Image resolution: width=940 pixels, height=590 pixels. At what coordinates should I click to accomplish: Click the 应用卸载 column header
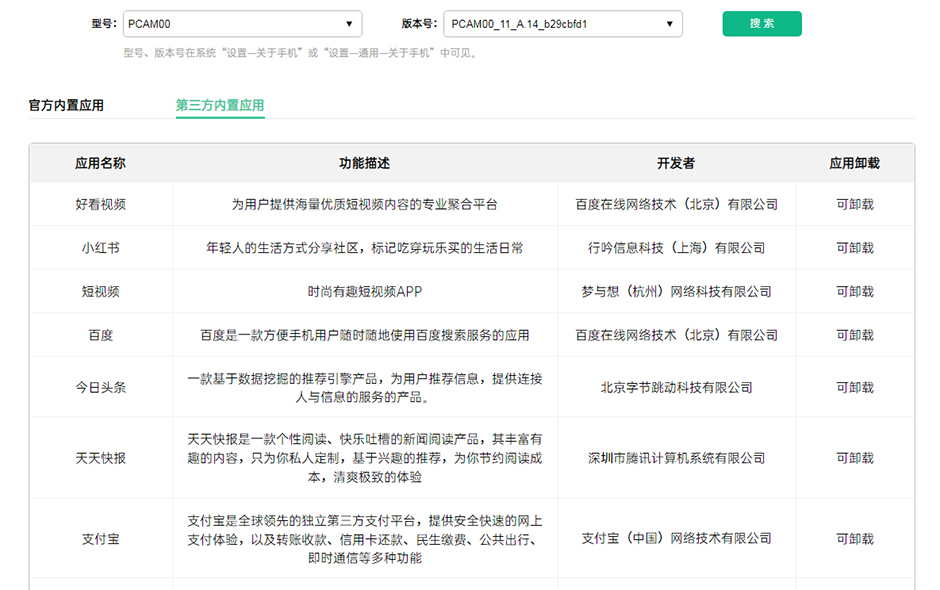point(854,163)
